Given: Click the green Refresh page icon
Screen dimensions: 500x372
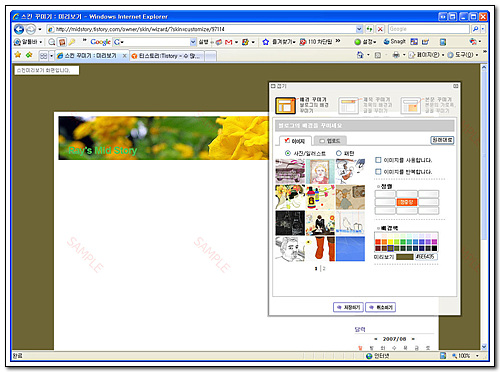Looking at the screenshot, I should [369, 29].
